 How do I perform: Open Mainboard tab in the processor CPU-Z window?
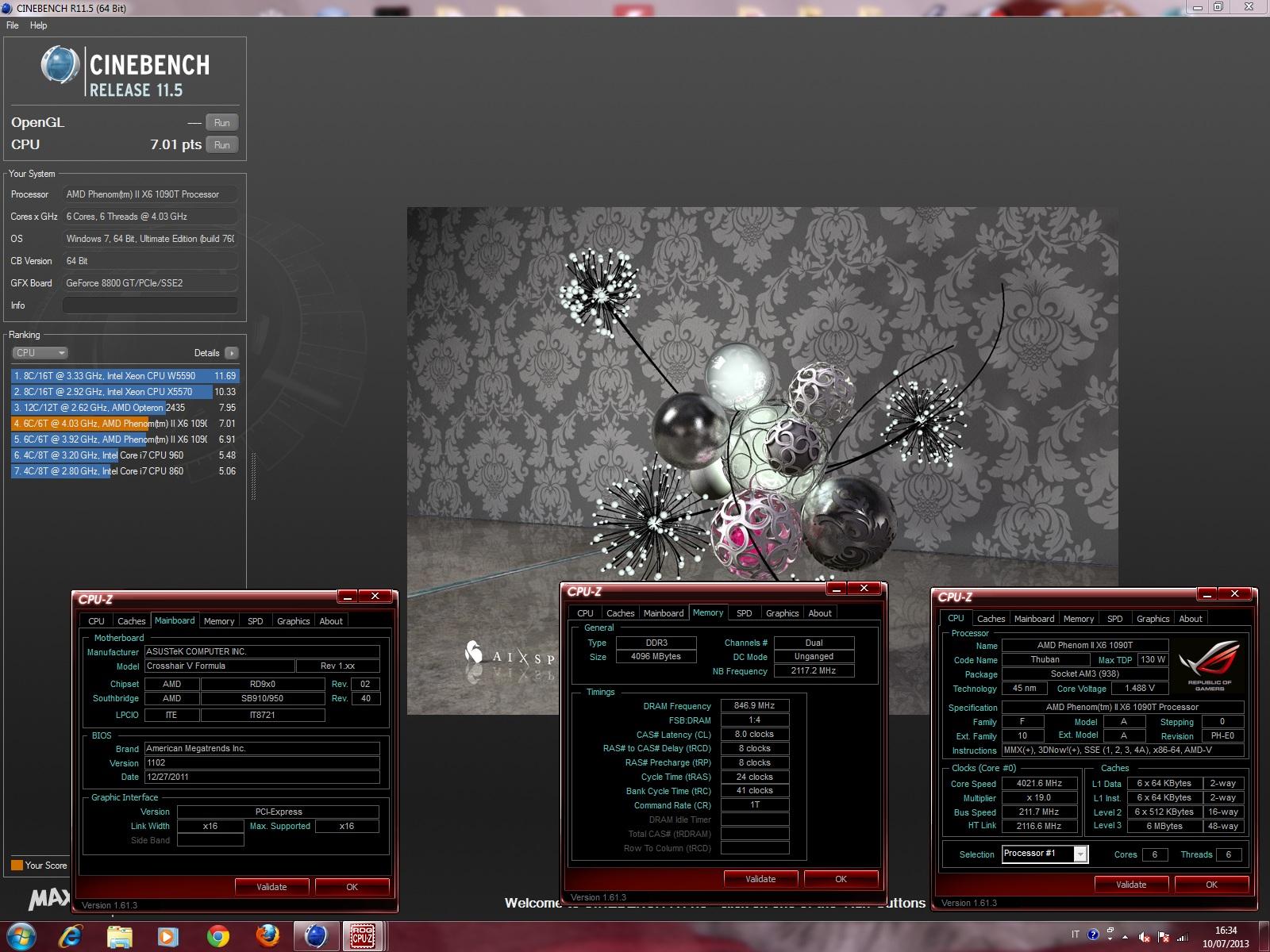click(1034, 619)
